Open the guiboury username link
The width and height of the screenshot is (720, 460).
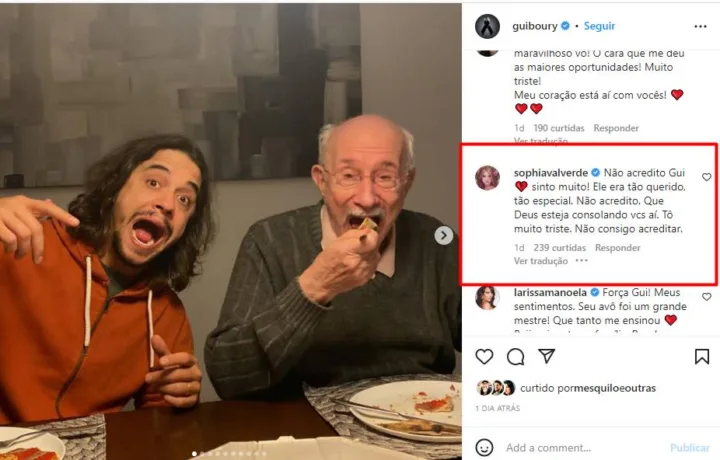click(540, 26)
